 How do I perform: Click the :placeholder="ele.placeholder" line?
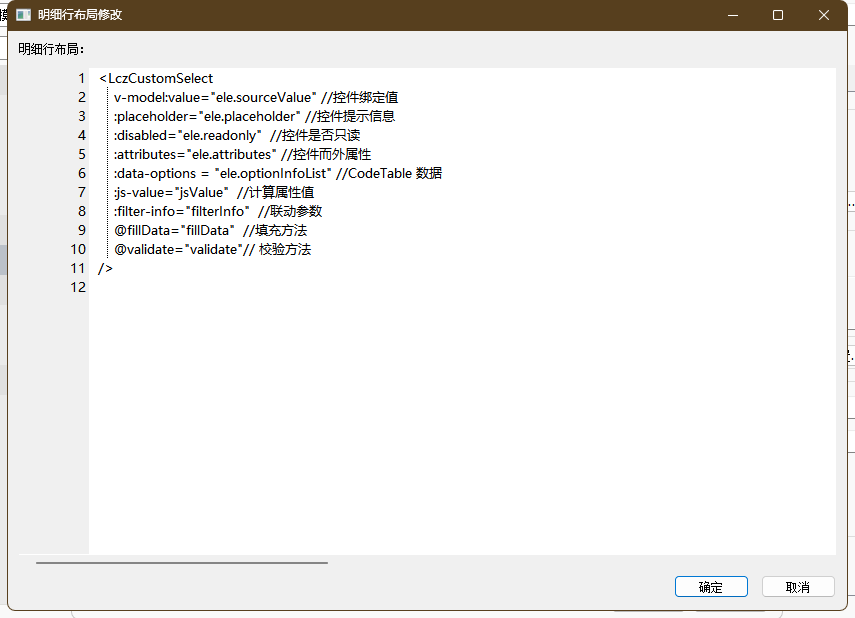tap(254, 116)
